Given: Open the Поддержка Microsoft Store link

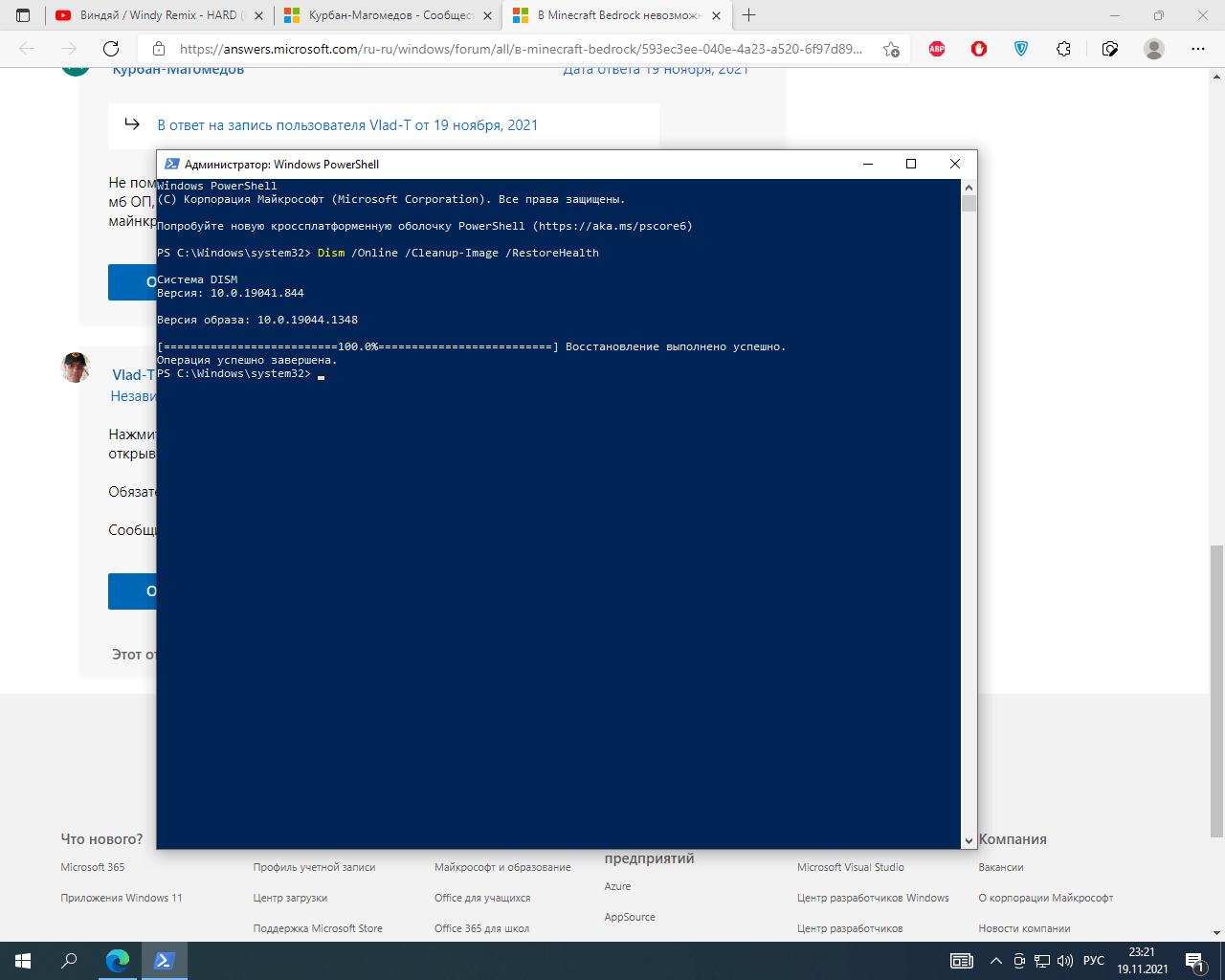Looking at the screenshot, I should pyautogui.click(x=318, y=928).
